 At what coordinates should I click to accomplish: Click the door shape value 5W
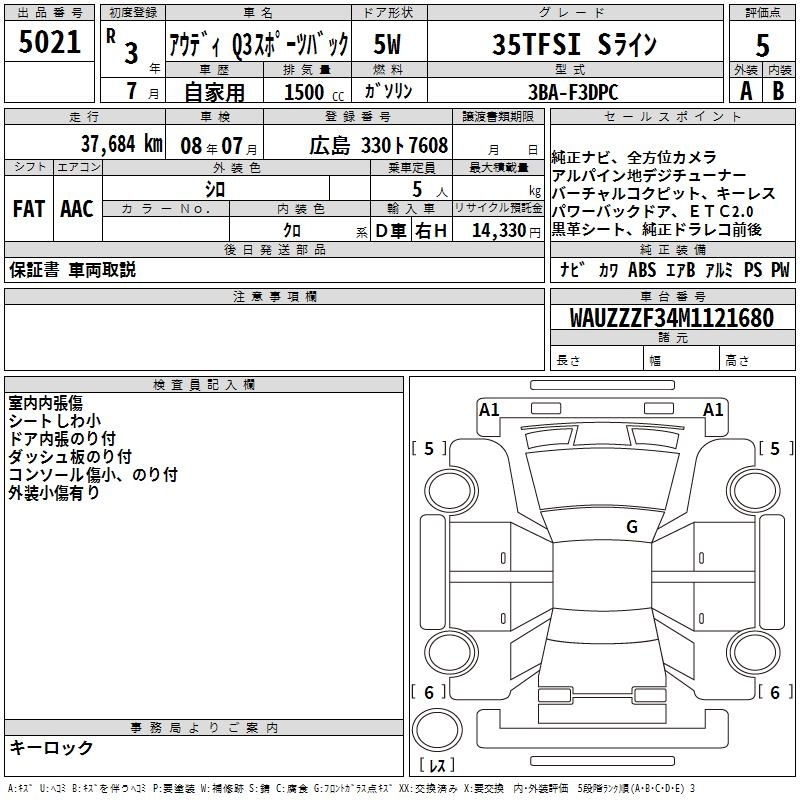click(x=387, y=44)
